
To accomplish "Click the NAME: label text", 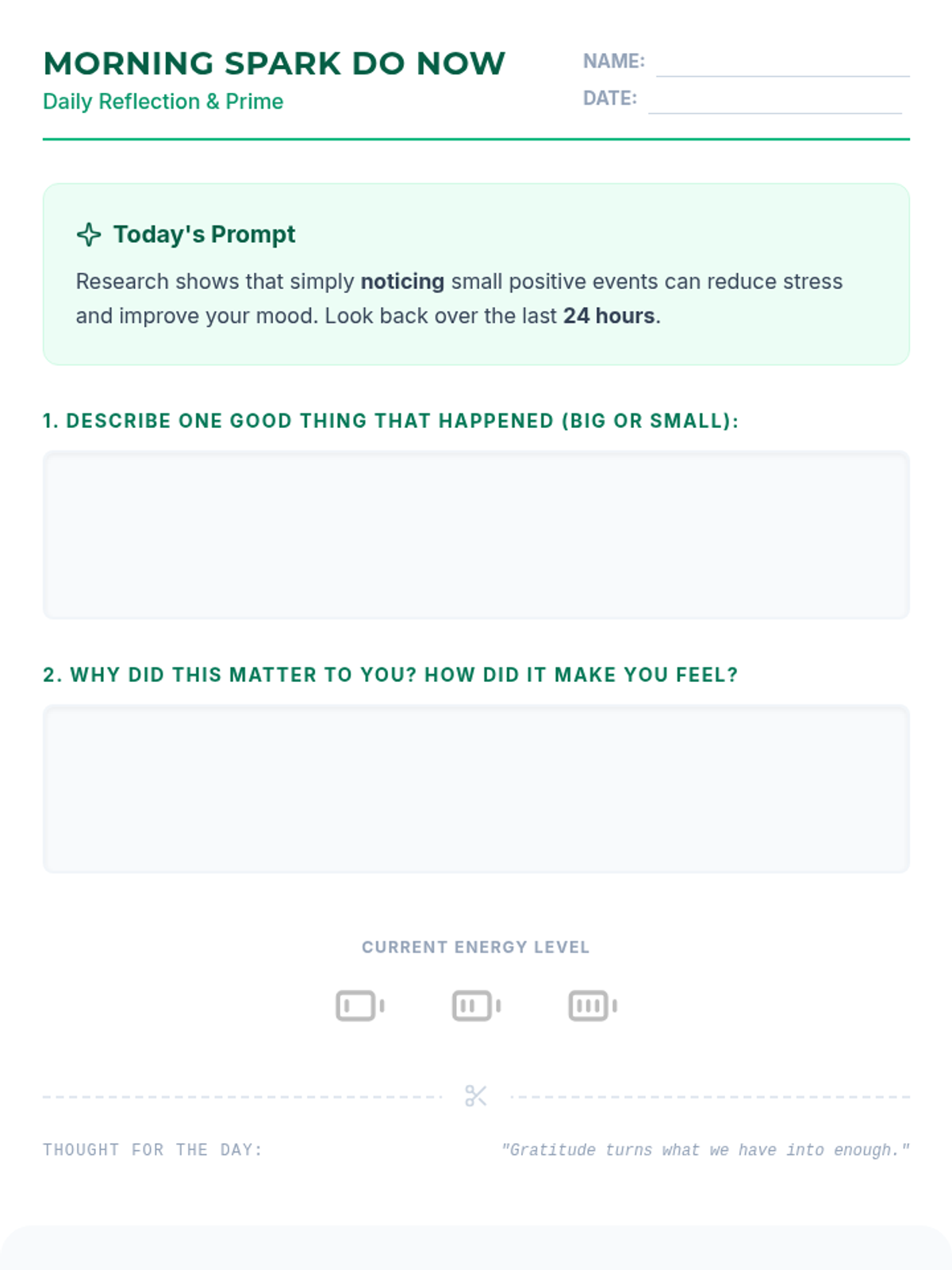I will coord(614,61).
